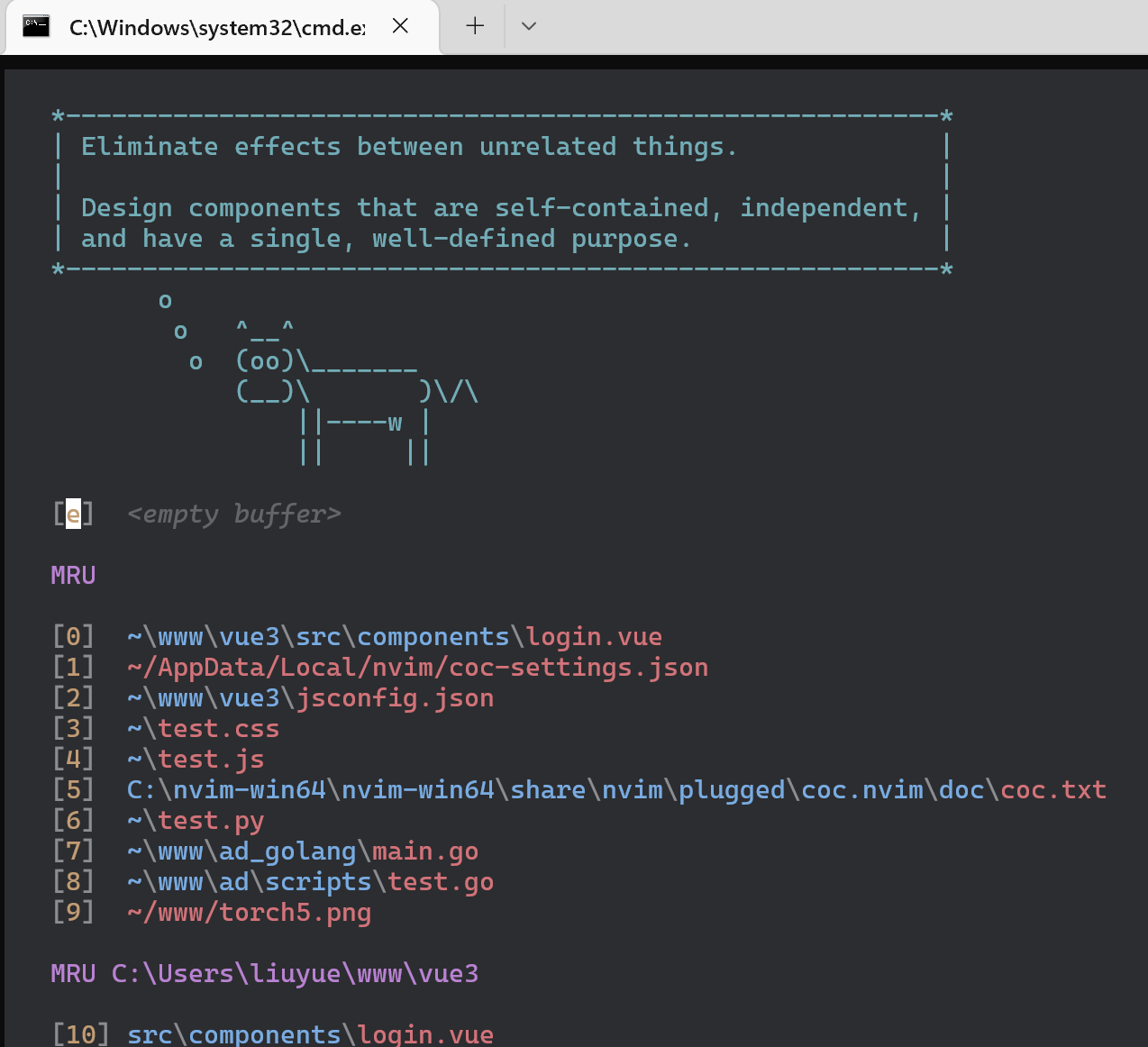This screenshot has height=1047, width=1148.
Task: Click the cmd.exe icon in the tab
Action: (36, 26)
